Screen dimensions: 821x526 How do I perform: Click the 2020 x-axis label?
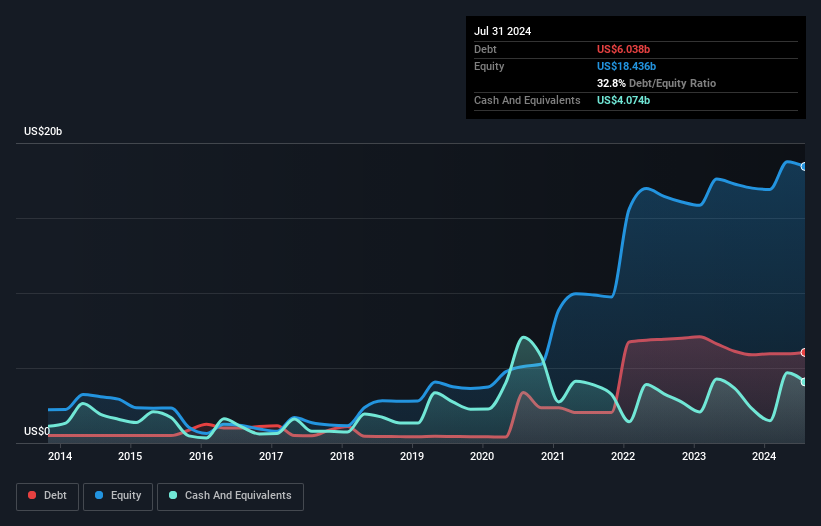pos(482,456)
